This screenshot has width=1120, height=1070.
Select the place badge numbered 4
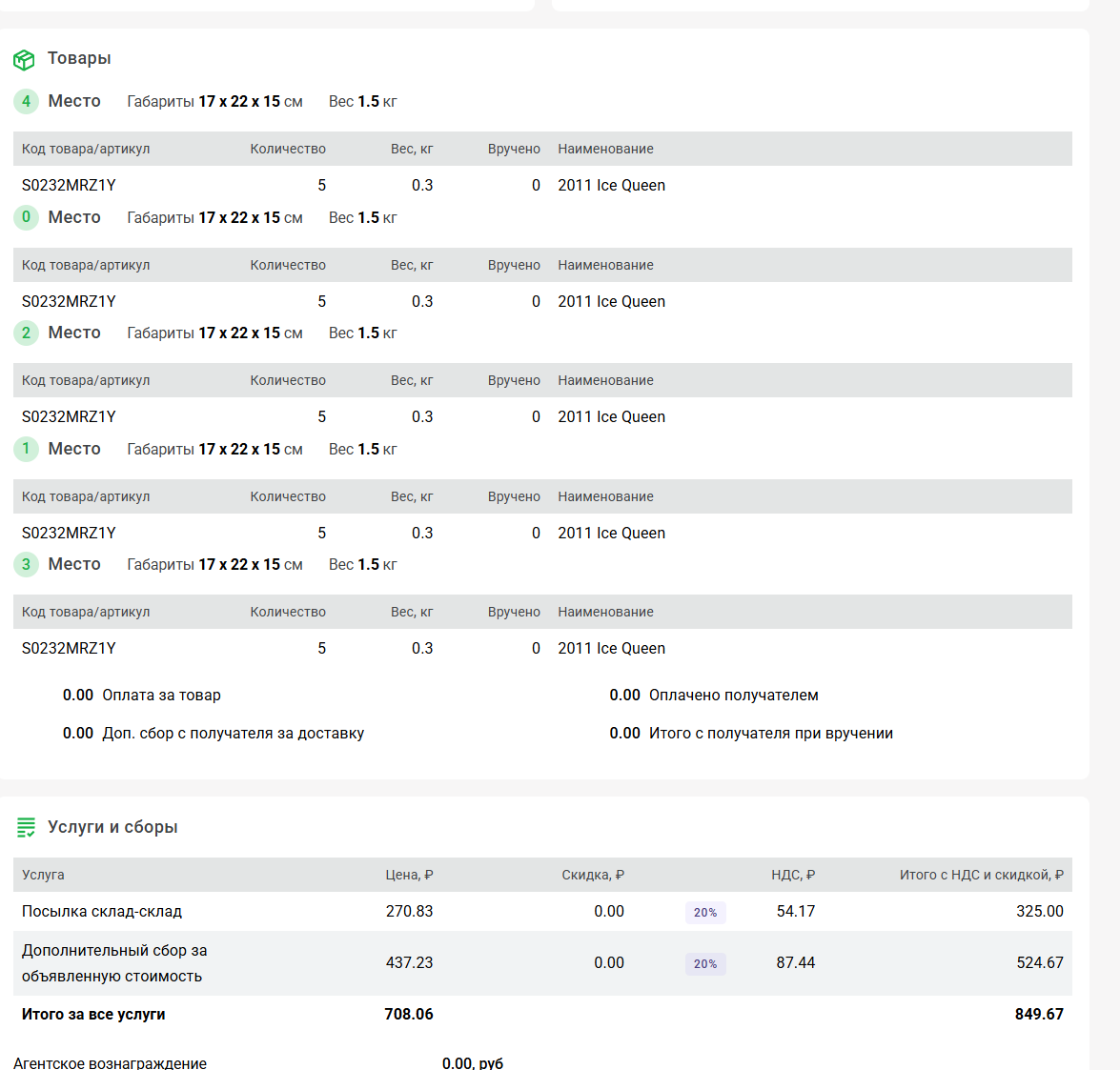pos(26,101)
